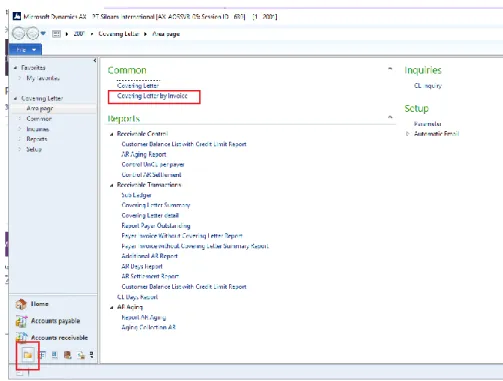Open Common in the navigation tree
503x381 pixels.
pyautogui.click(x=39, y=119)
